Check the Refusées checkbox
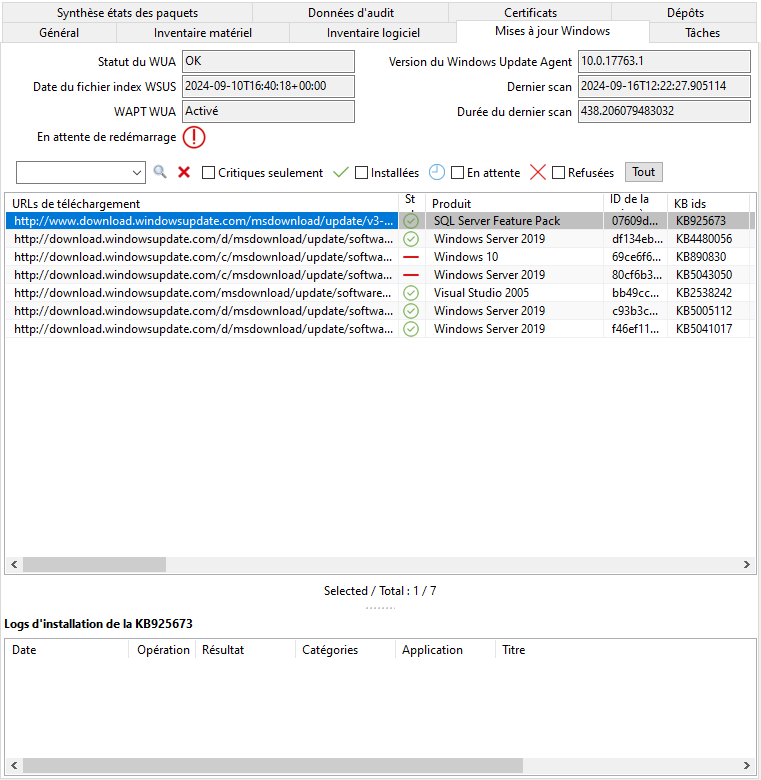 point(559,173)
